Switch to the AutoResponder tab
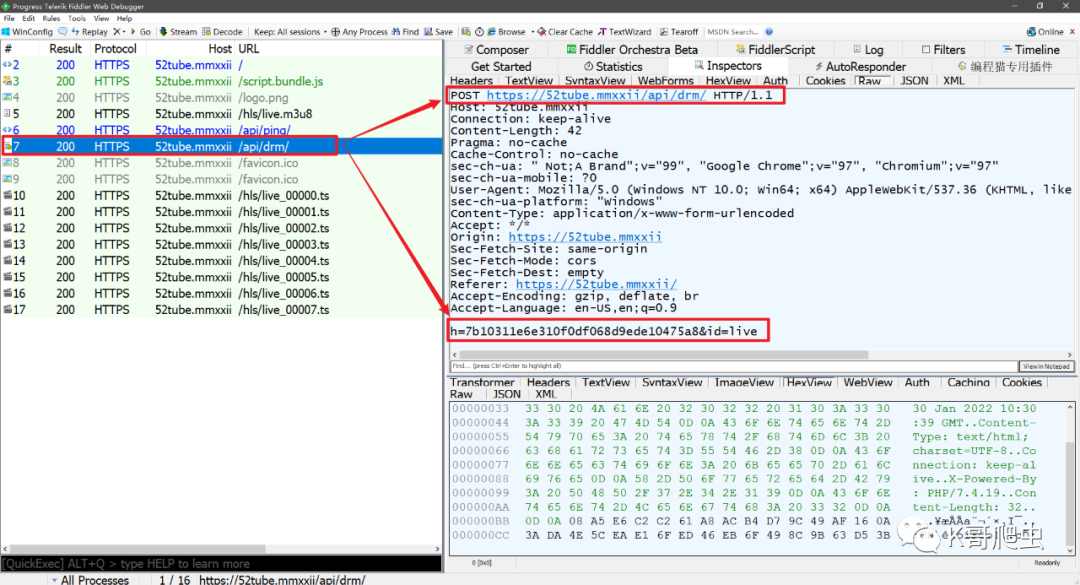This screenshot has width=1080, height=585. (x=858, y=66)
